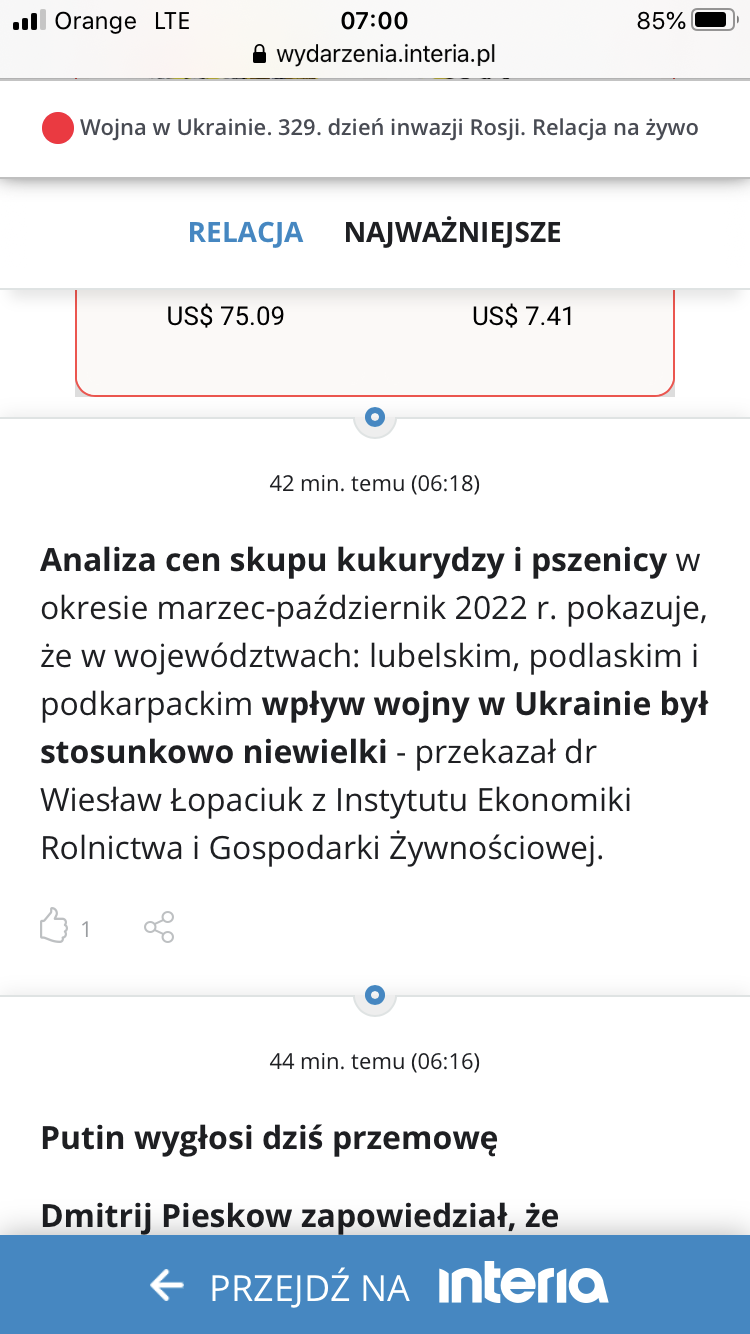Tap the timeline dot above the 06:18 entry

[375, 417]
